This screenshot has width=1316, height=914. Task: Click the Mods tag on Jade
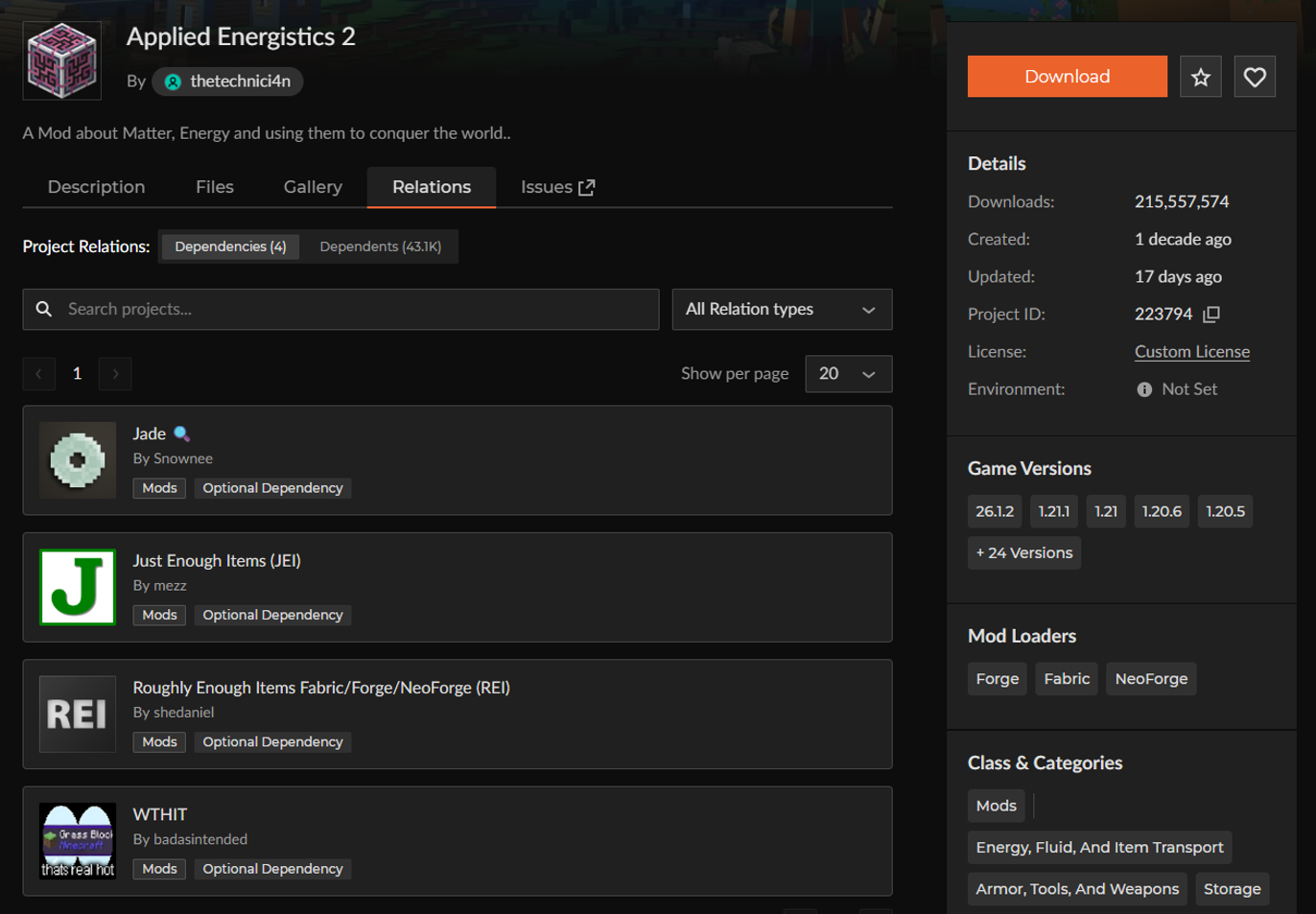click(x=159, y=488)
